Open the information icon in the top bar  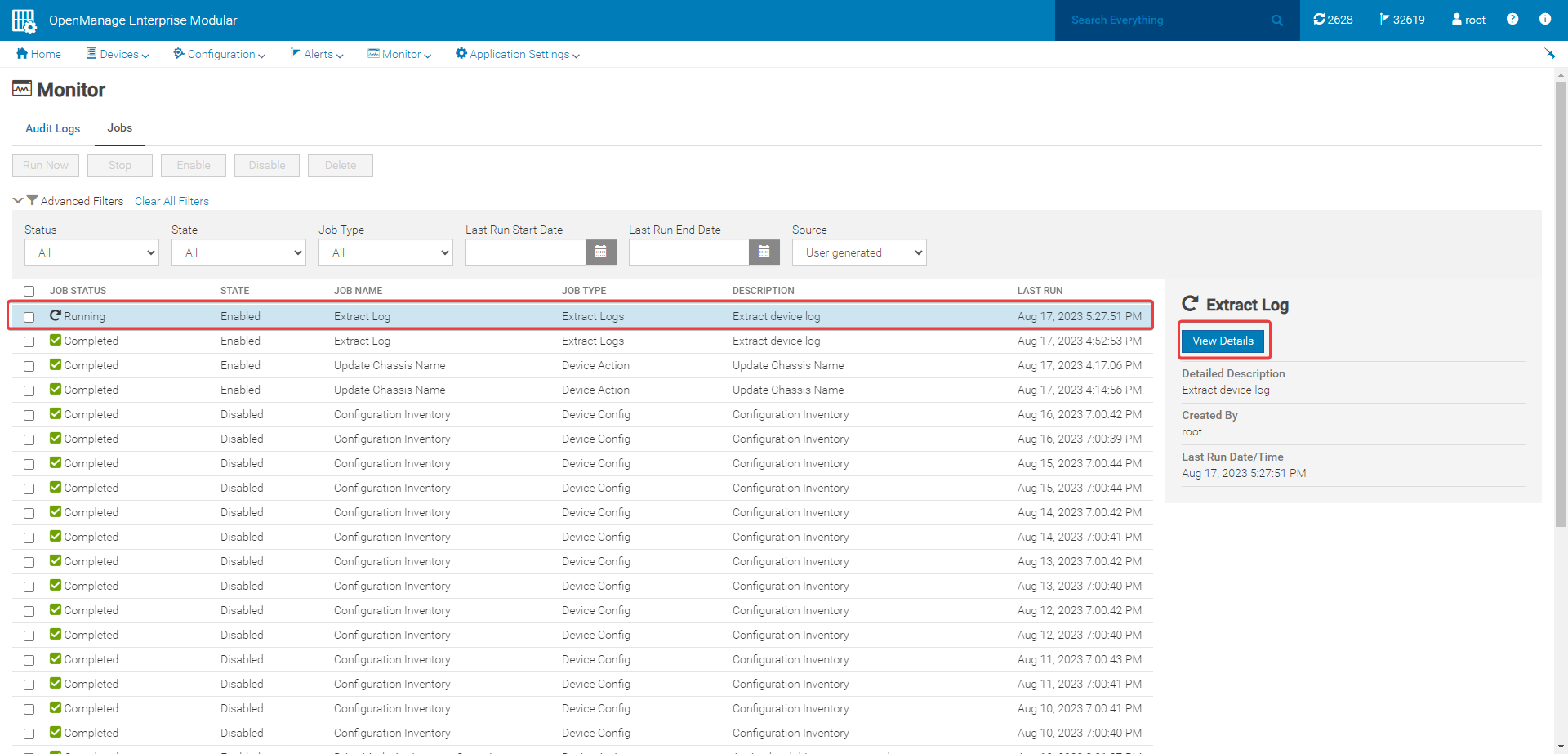coord(1545,19)
